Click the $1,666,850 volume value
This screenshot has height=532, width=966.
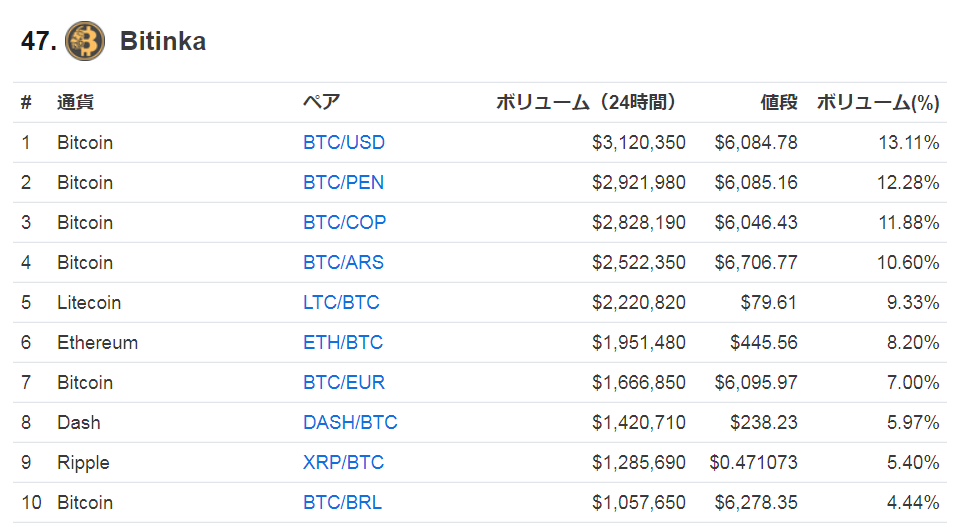639,382
